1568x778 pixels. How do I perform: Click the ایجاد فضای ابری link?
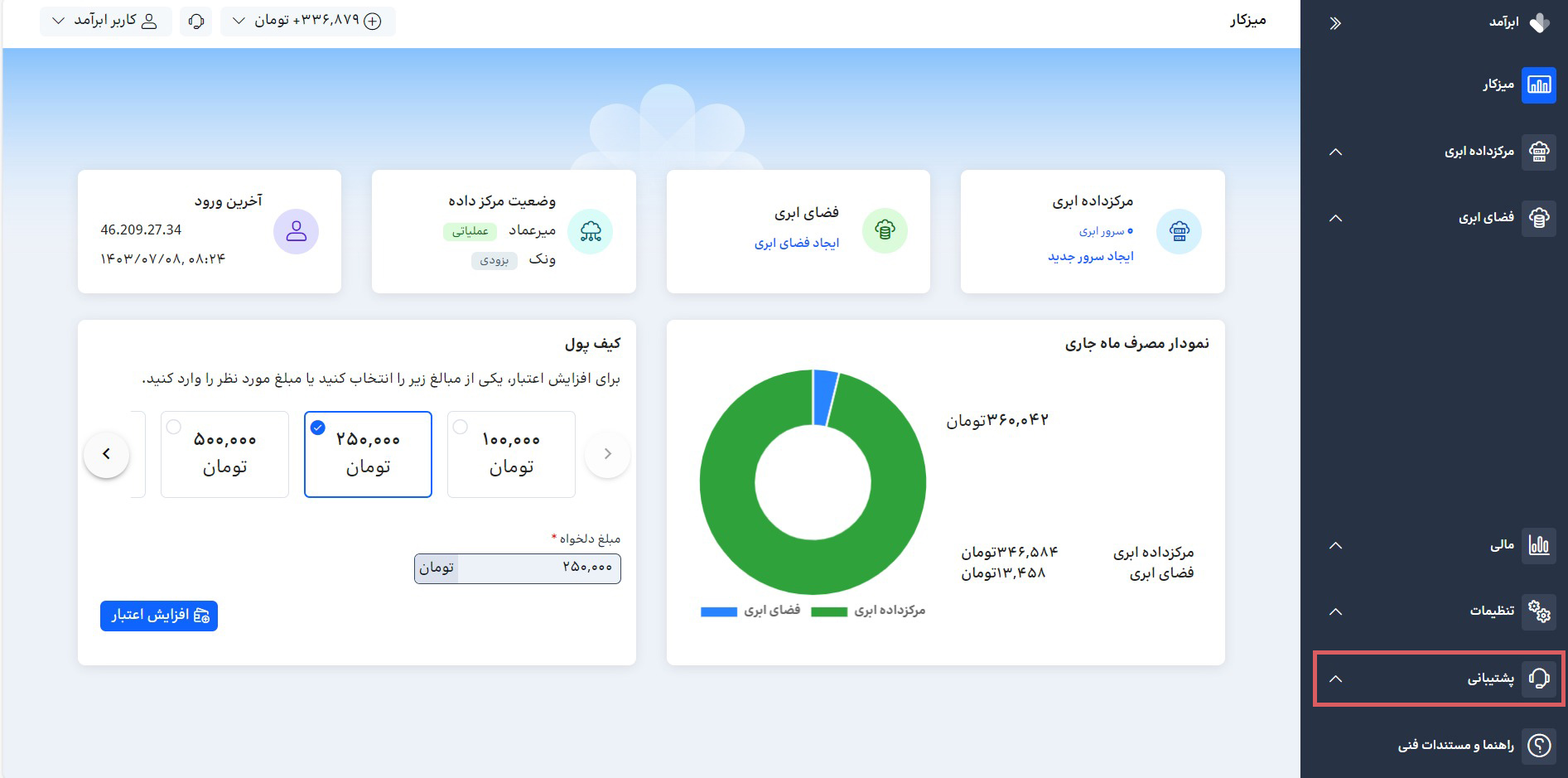point(797,243)
